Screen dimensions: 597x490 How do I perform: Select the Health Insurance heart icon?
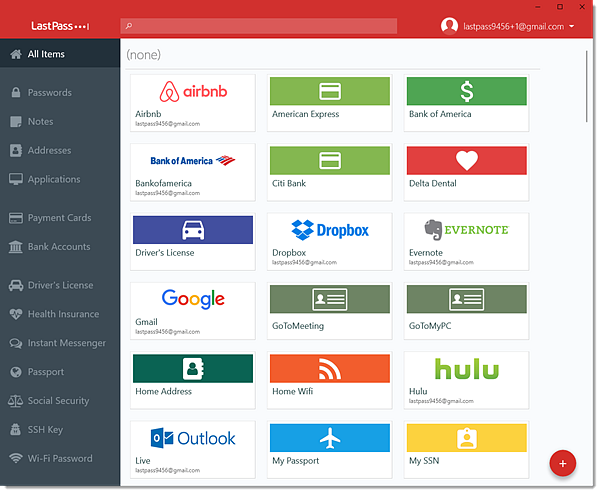pyautogui.click(x=16, y=314)
